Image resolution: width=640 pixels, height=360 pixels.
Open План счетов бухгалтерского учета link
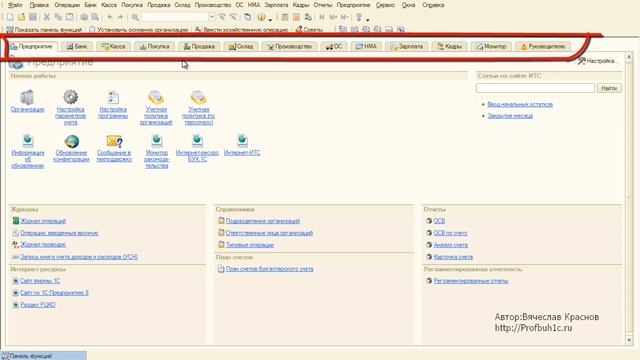pyautogui.click(x=269, y=269)
